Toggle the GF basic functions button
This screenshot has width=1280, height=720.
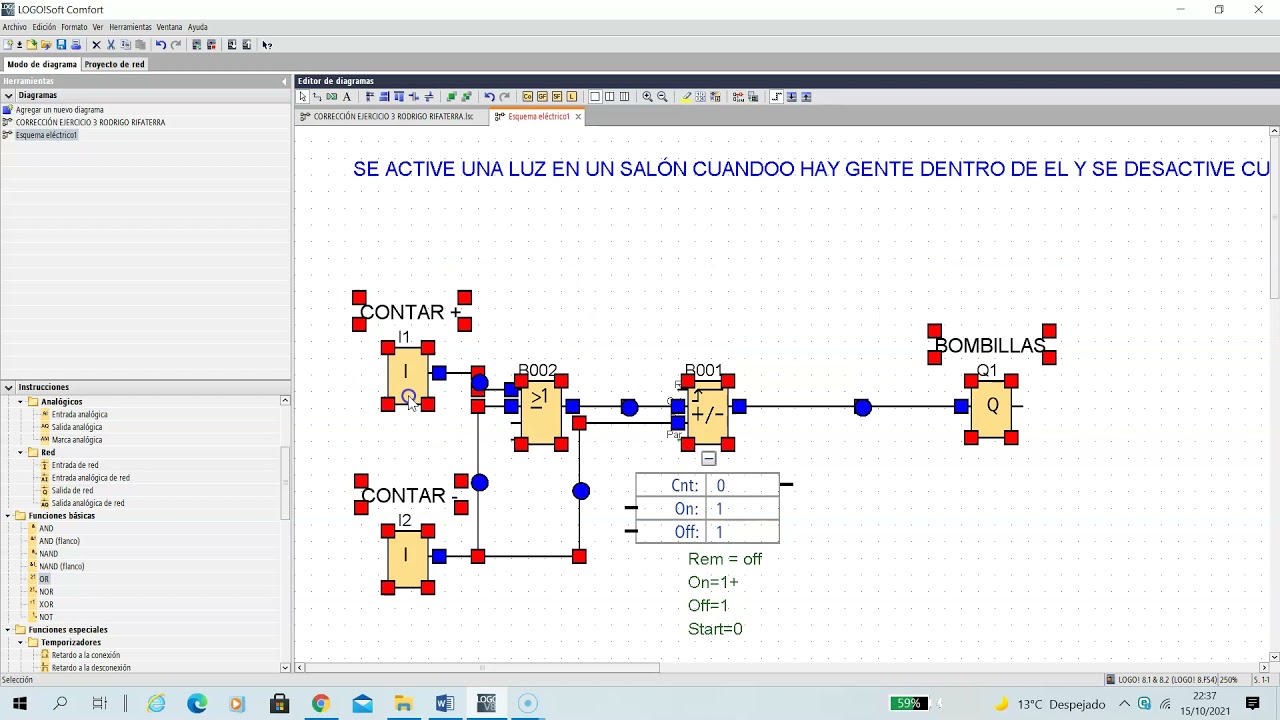[x=542, y=97]
